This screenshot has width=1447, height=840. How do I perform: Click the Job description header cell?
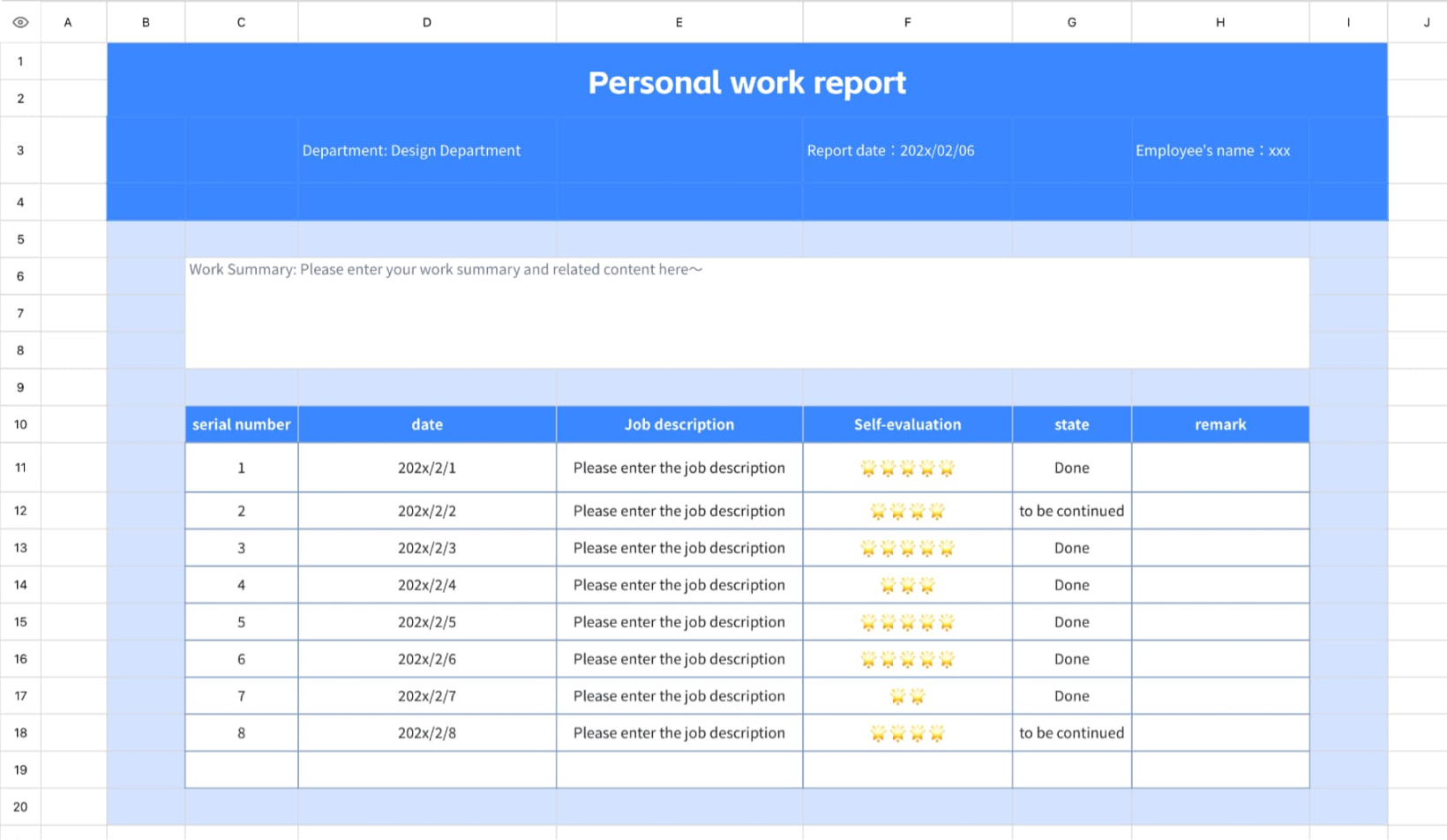[x=679, y=424]
